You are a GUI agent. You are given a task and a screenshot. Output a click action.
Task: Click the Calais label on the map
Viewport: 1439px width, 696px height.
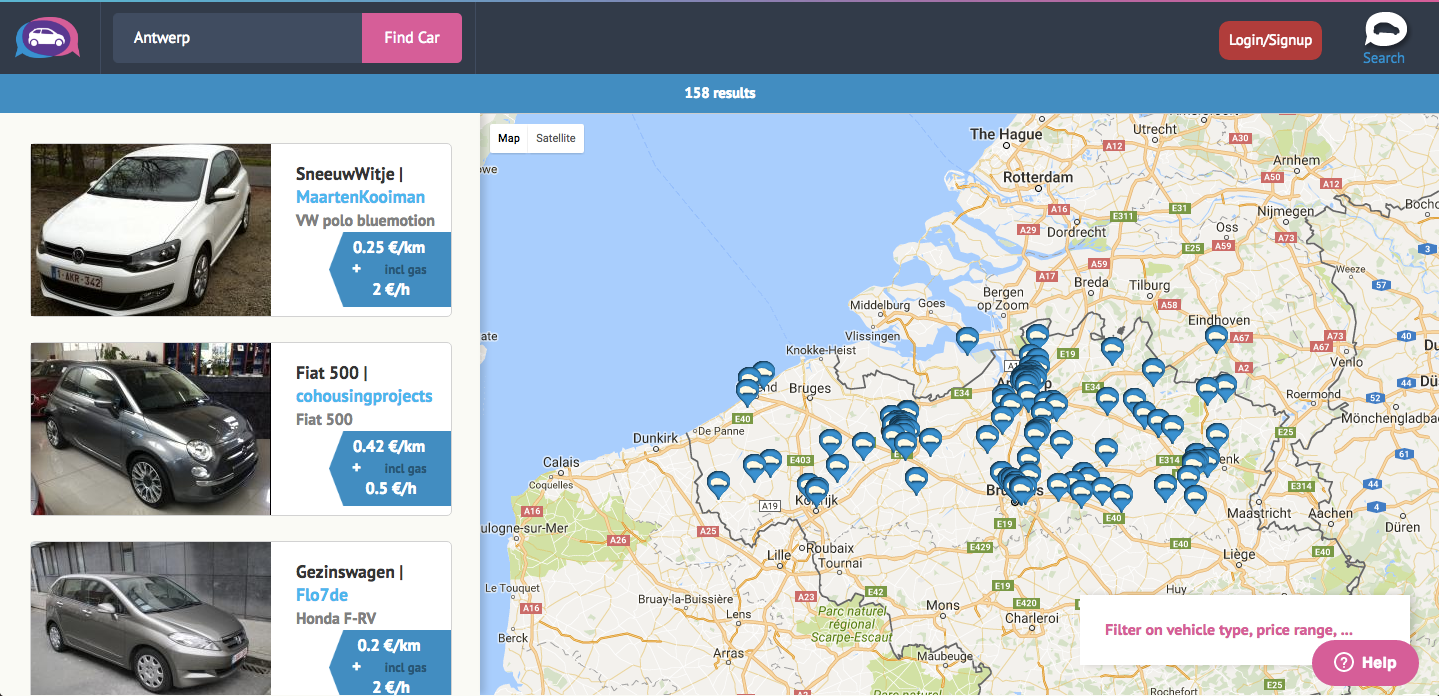pos(561,462)
